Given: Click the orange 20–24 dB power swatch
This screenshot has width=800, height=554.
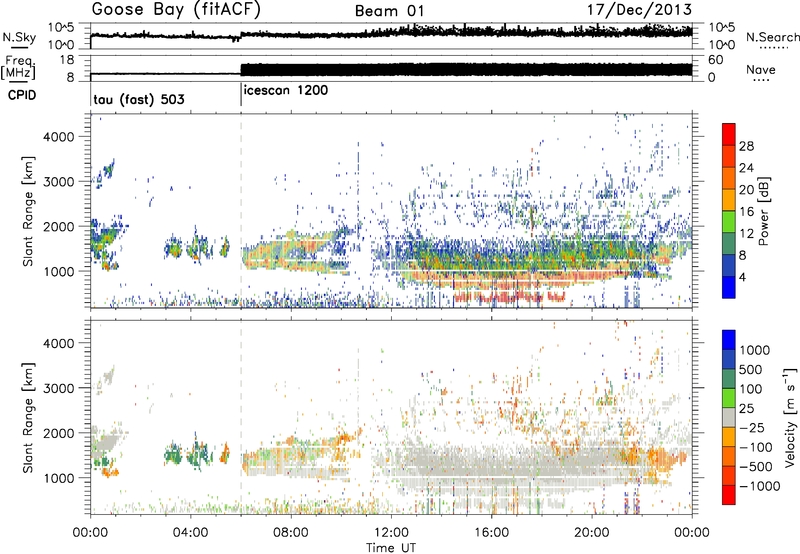Looking at the screenshot, I should 729,178.
